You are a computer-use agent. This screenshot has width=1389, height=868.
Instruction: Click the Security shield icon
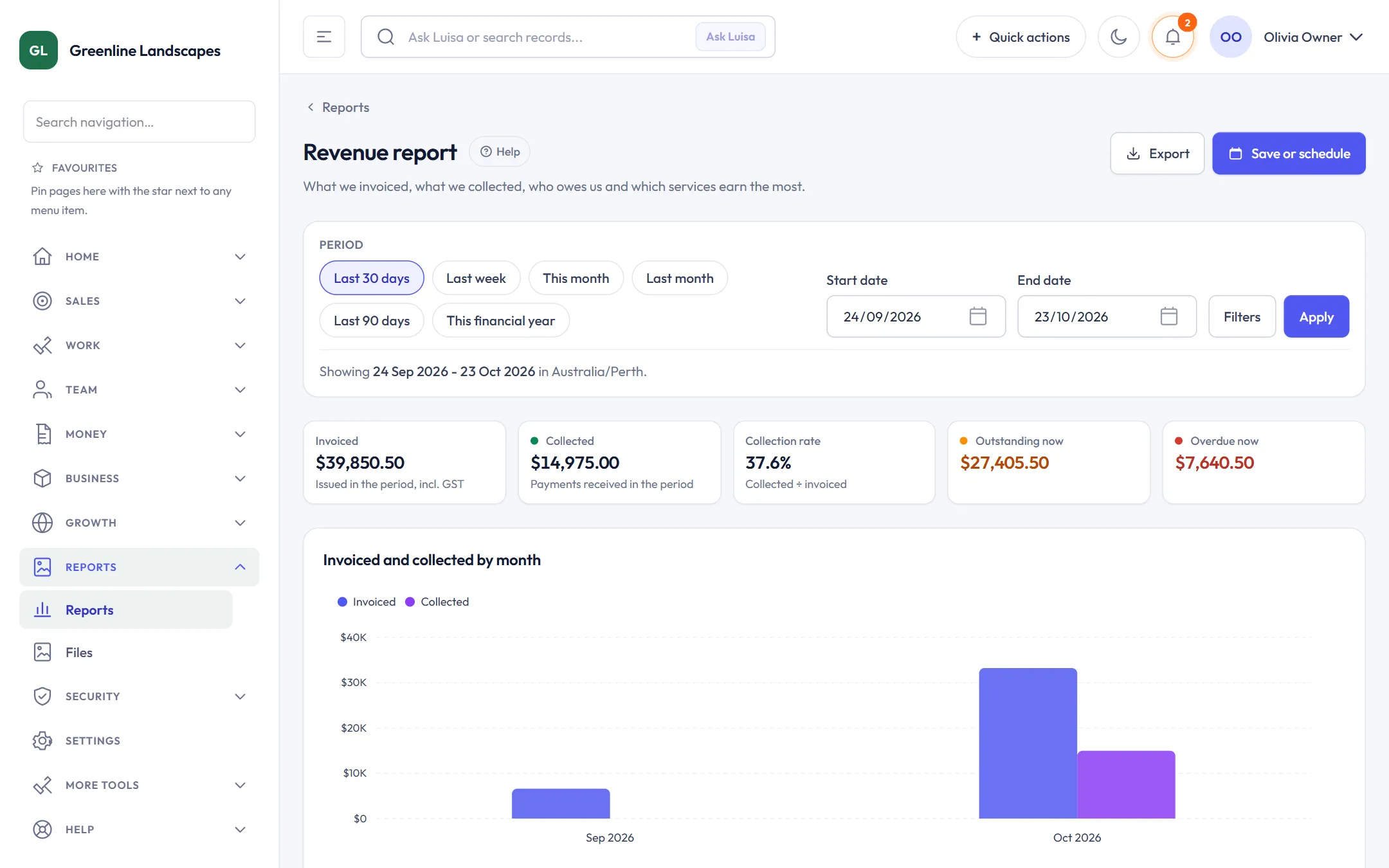[x=42, y=696]
